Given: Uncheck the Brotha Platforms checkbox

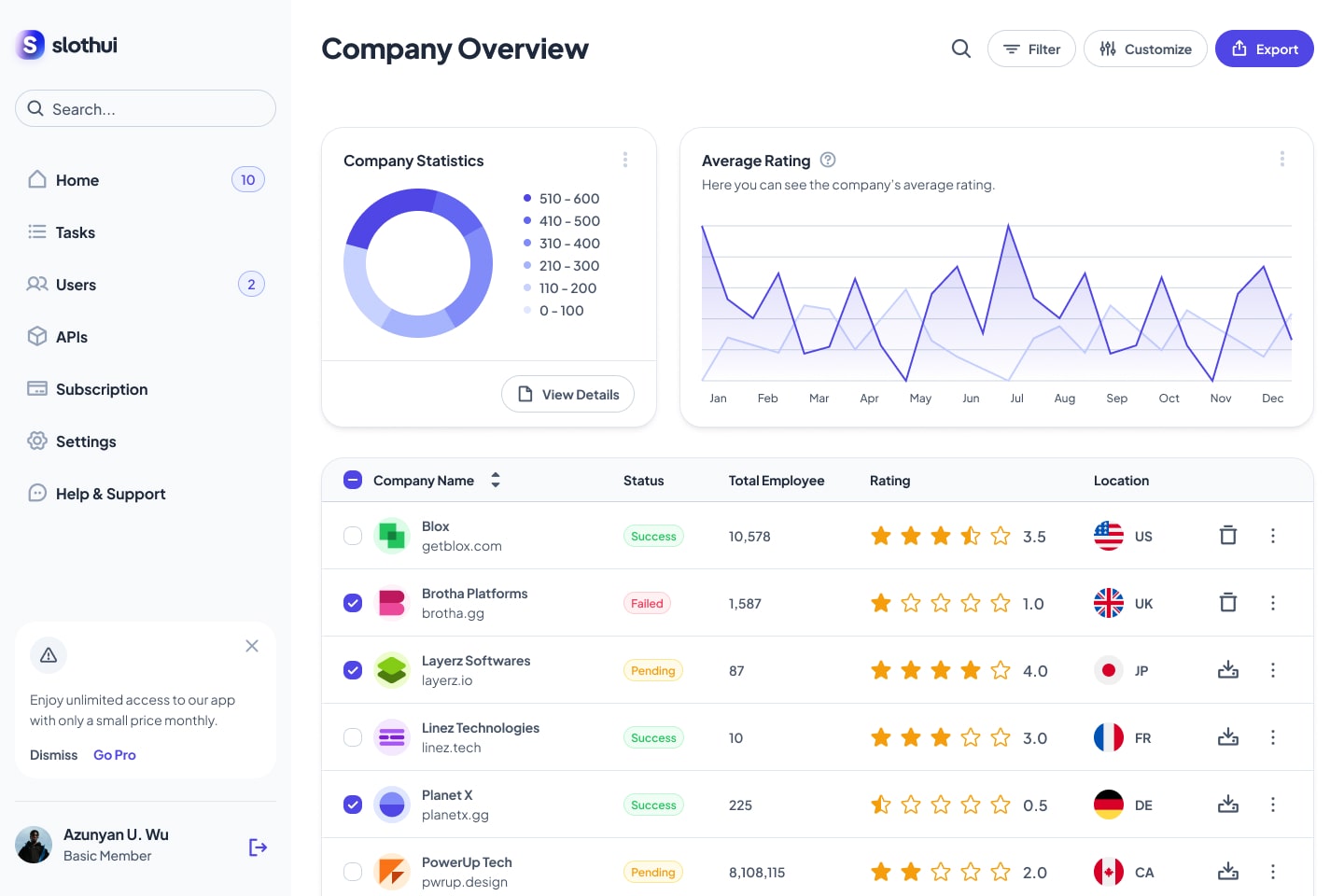Looking at the screenshot, I should [x=353, y=603].
